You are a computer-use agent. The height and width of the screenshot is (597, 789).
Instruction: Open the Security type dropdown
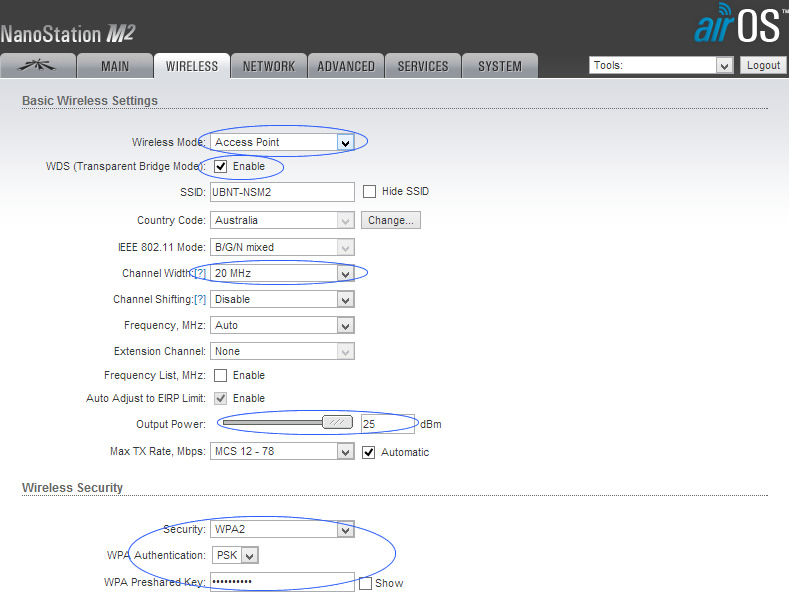[x=282, y=530]
